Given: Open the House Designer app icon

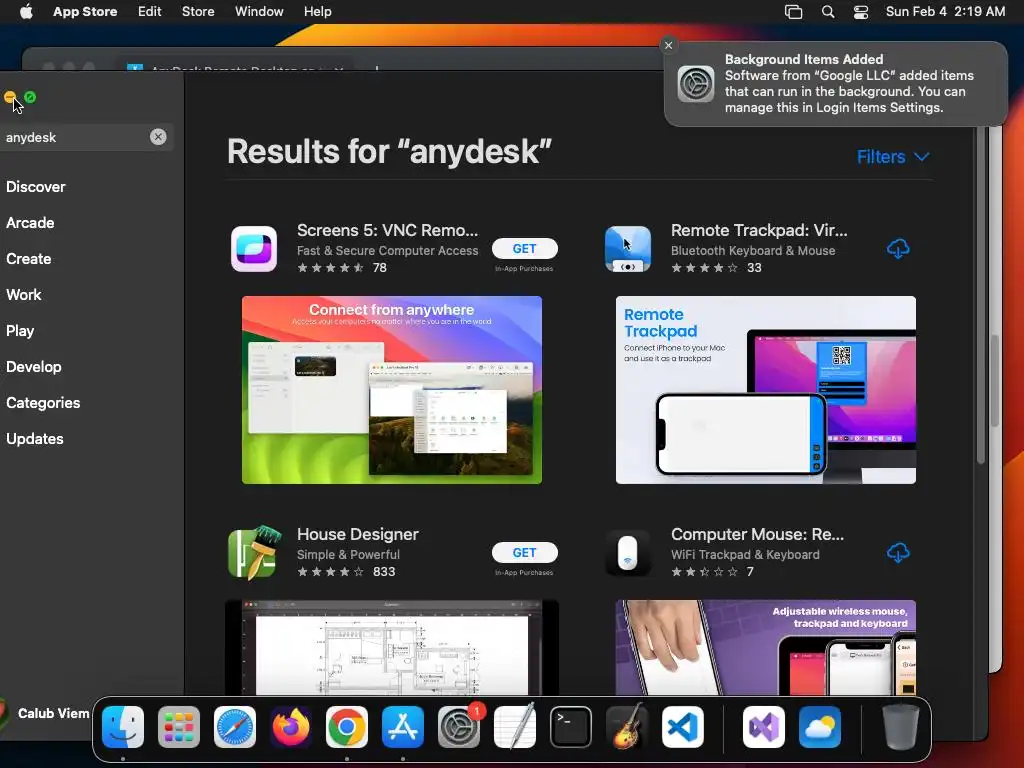Looking at the screenshot, I should (254, 552).
